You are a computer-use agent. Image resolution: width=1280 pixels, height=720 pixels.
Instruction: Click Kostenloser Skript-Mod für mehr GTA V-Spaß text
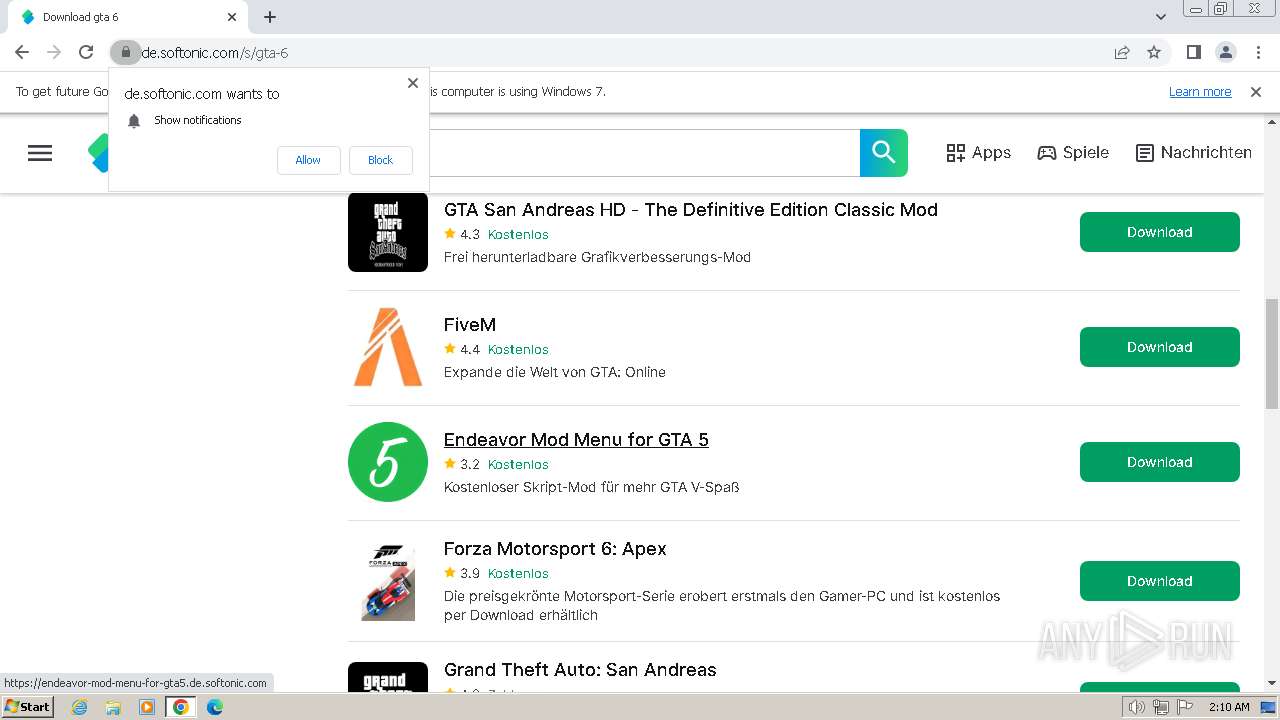pyautogui.click(x=592, y=487)
